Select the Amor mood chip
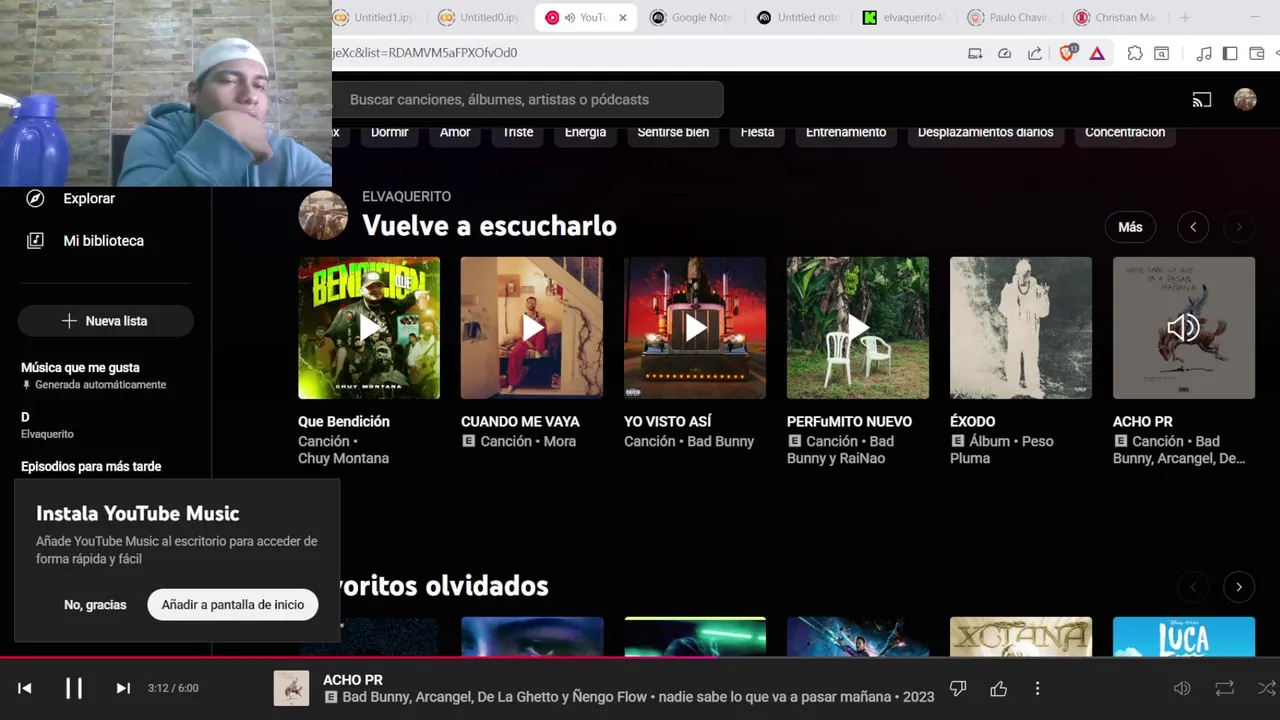 point(455,132)
